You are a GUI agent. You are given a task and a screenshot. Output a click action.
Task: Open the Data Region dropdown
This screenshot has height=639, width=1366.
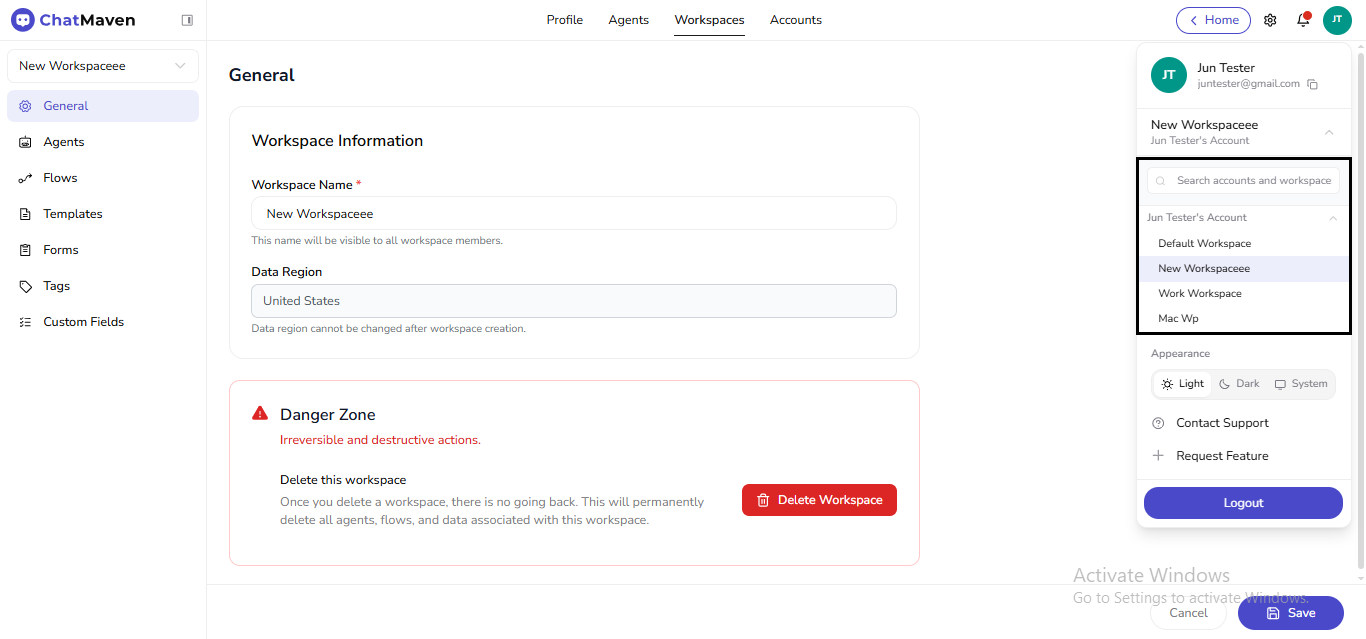click(573, 300)
